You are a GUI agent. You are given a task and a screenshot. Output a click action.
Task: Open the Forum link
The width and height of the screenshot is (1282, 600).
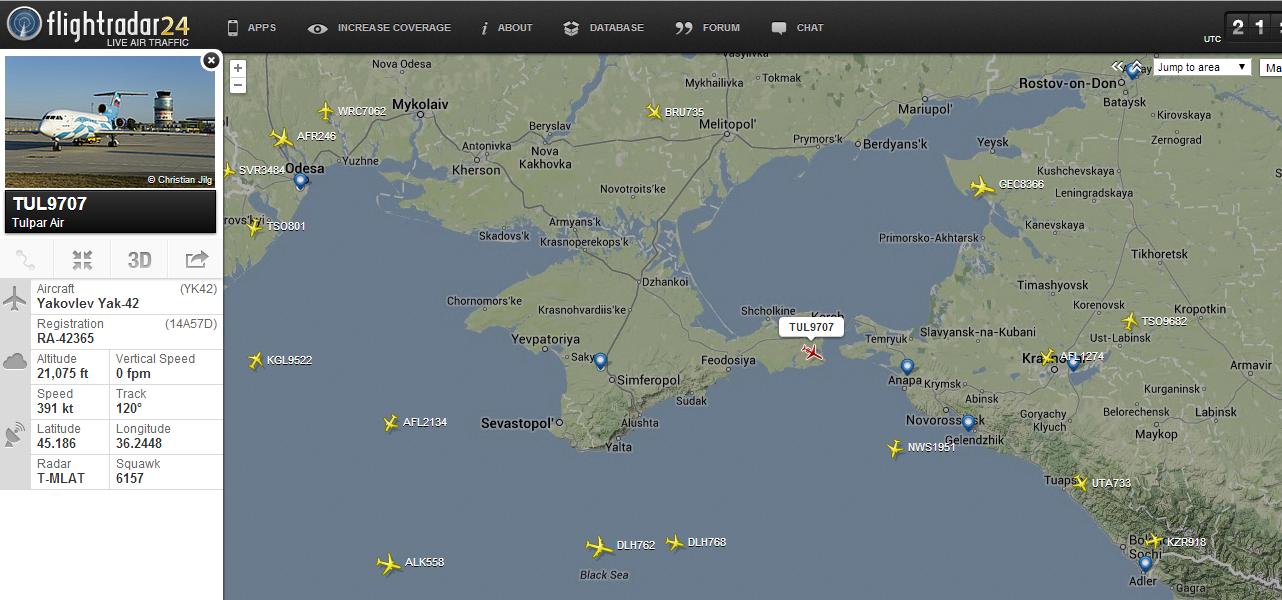(x=708, y=28)
